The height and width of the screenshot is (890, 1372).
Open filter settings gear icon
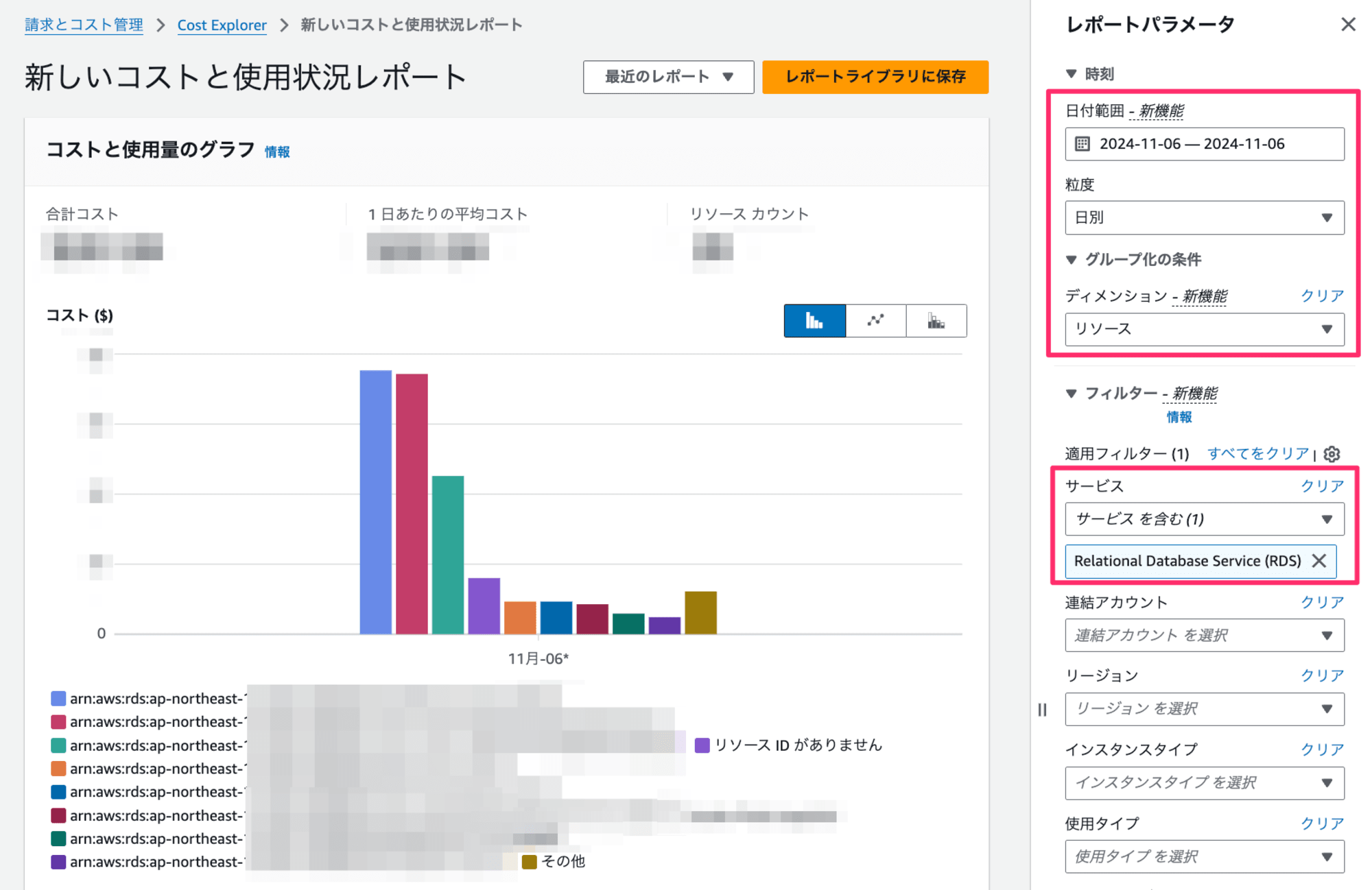point(1332,454)
